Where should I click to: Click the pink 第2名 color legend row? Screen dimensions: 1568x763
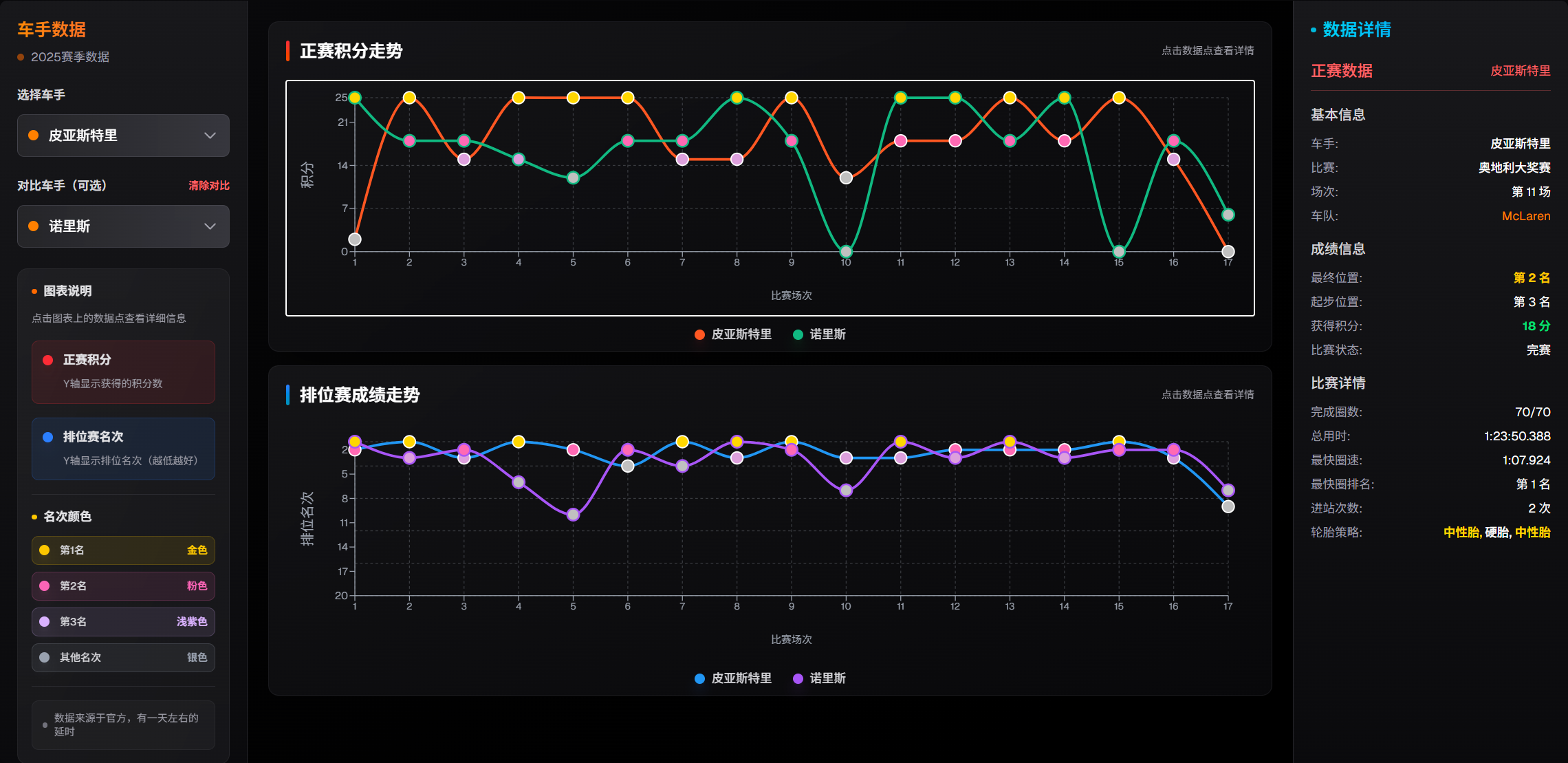[123, 586]
